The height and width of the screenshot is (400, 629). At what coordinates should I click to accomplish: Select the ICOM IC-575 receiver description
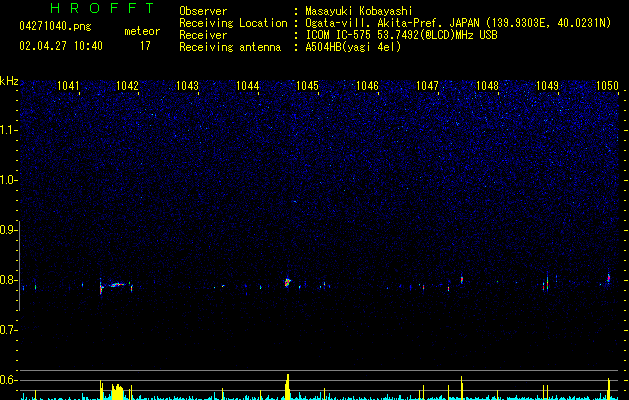(401, 35)
